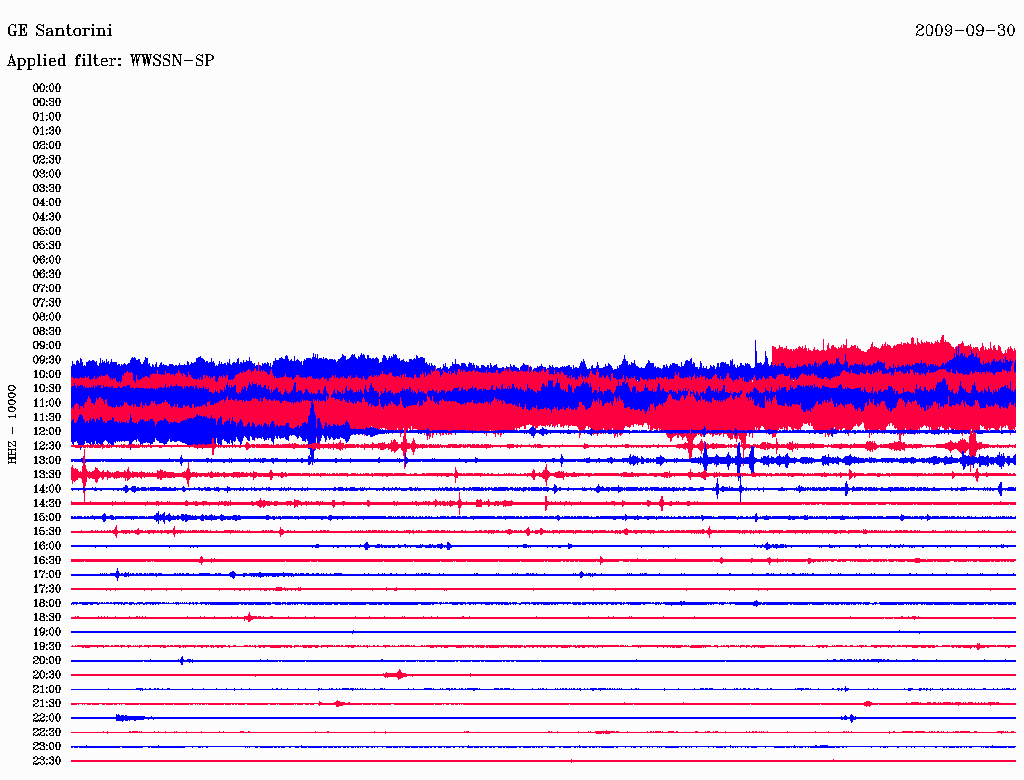This screenshot has width=1024, height=780.
Task: Select the 18:30 time label
Action: point(47,618)
